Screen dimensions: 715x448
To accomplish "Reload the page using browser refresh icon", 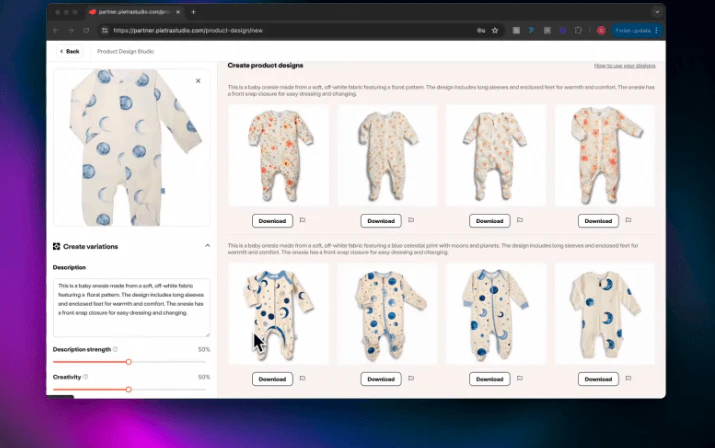I will [x=86, y=31].
